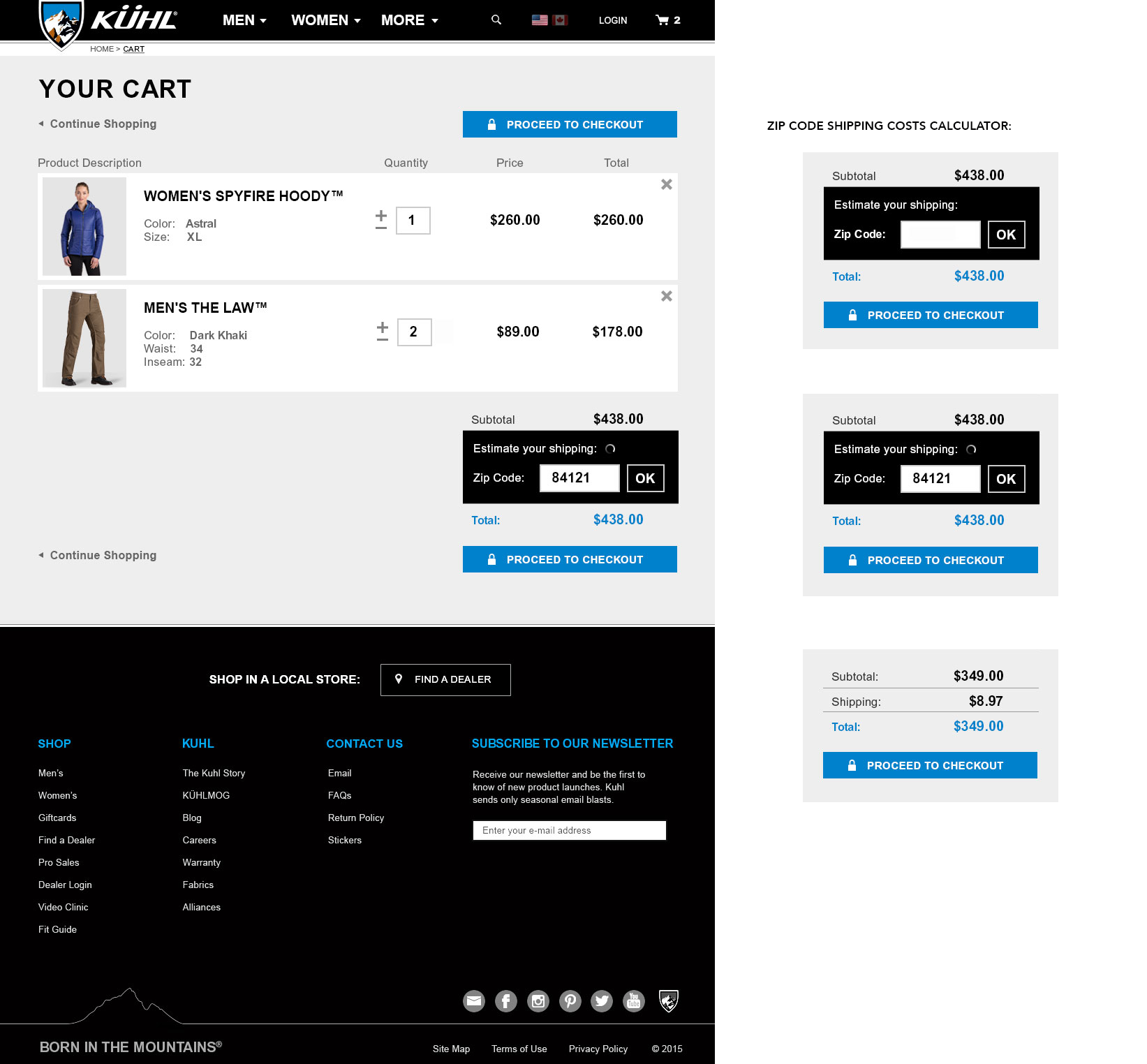Open WOMEN'S SPYFIRE HOODY product title
This screenshot has width=1147, height=1064.
click(243, 196)
